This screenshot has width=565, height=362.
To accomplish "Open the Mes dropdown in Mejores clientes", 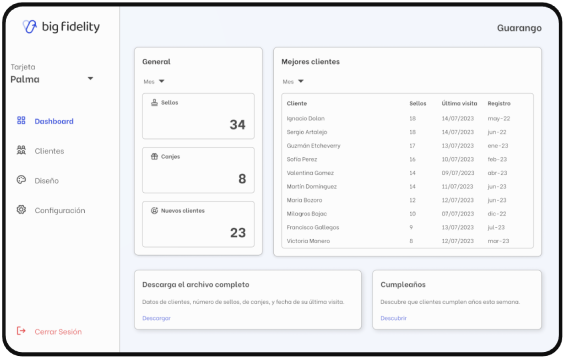I will (293, 82).
